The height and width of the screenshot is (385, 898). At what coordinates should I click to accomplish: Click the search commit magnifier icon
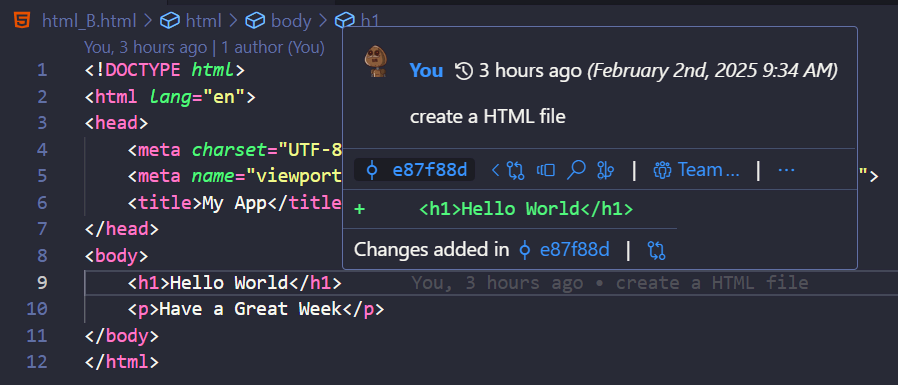click(576, 170)
